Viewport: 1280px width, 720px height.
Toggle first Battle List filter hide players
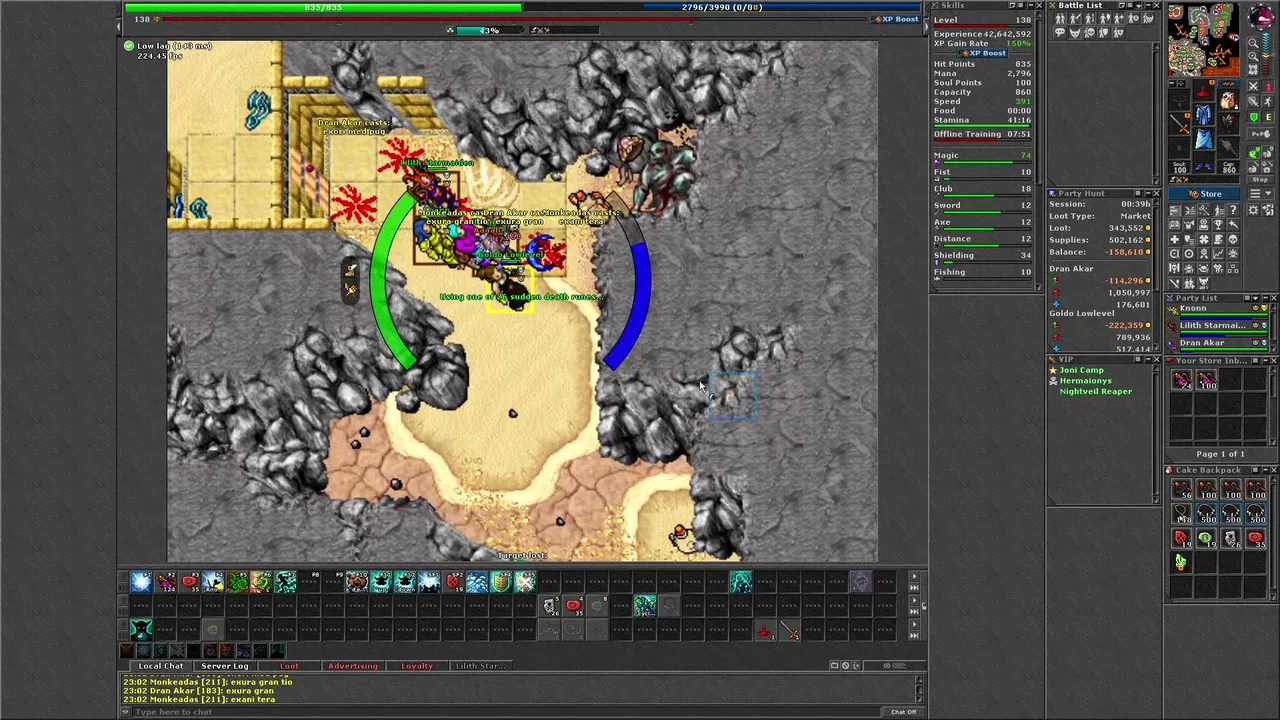tap(1060, 18)
